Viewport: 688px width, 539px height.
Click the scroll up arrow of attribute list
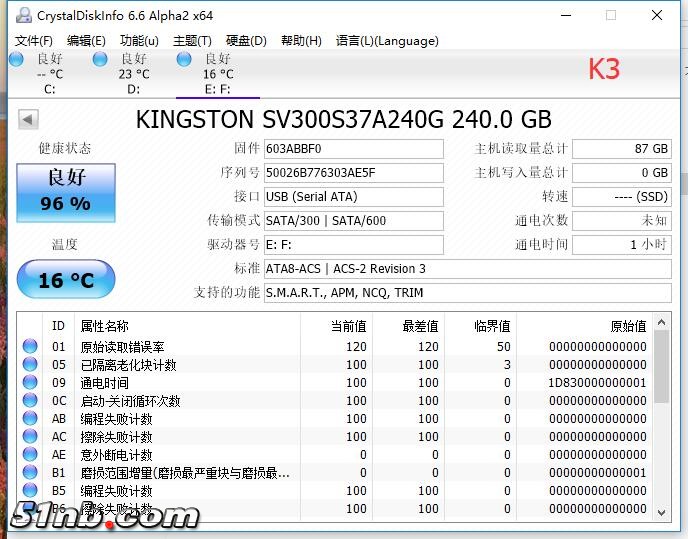(x=660, y=324)
